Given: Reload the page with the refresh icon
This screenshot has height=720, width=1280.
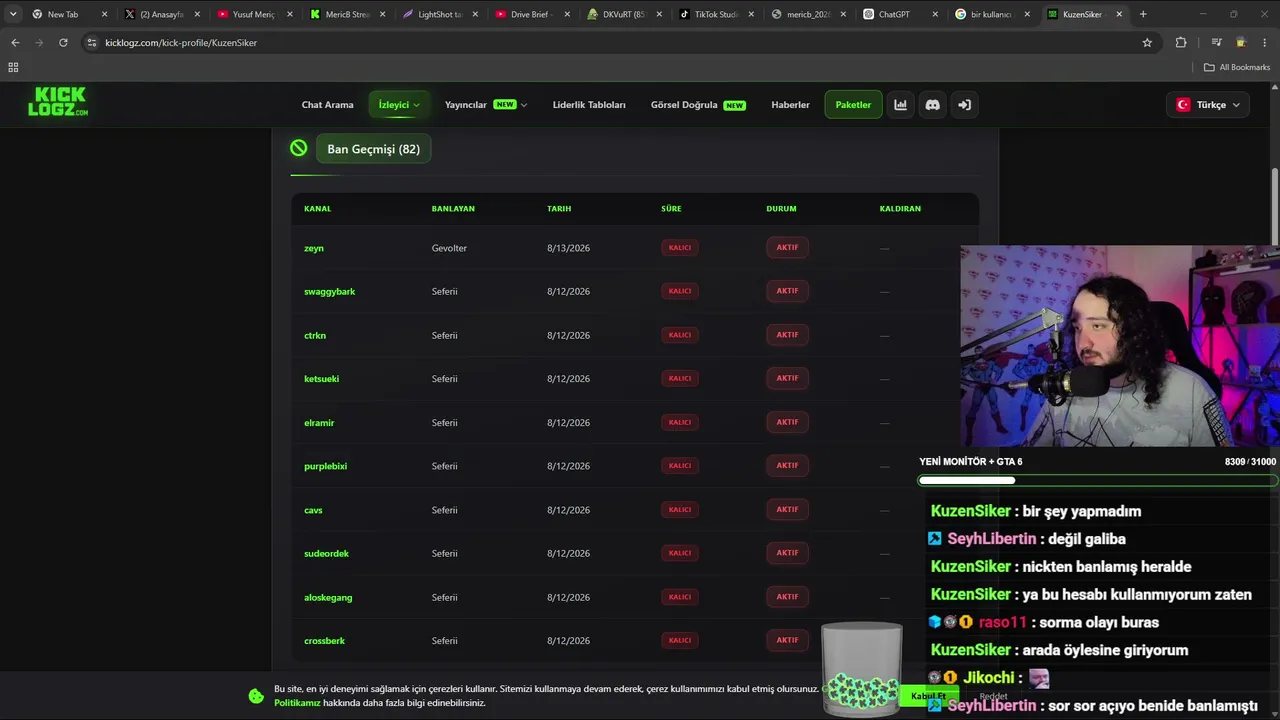Looking at the screenshot, I should coord(63,42).
